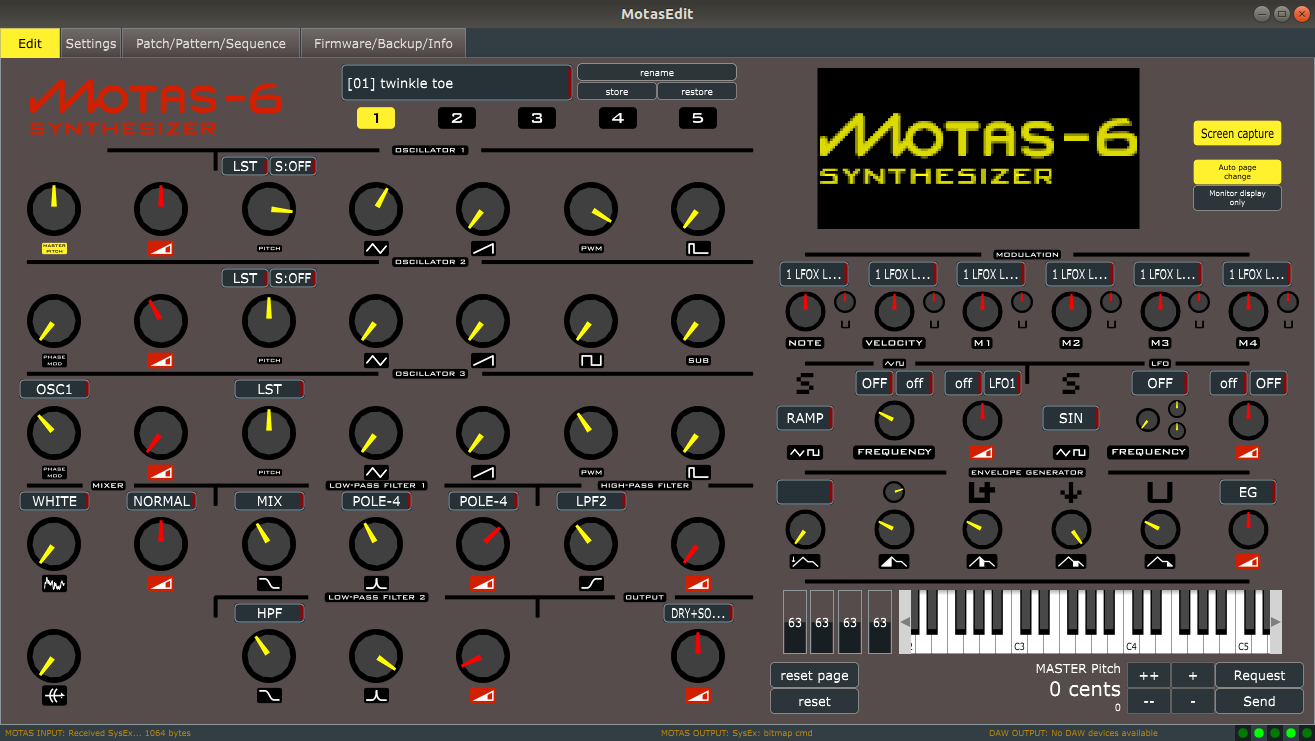
Task: Click Oscillator 1 red level ramp icon
Action: coord(161,248)
